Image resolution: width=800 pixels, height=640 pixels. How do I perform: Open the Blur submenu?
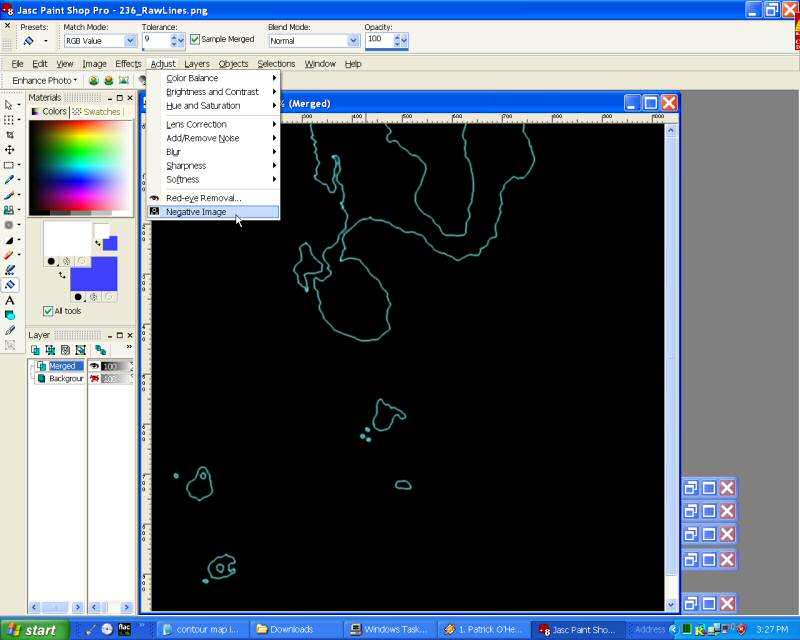pos(174,152)
